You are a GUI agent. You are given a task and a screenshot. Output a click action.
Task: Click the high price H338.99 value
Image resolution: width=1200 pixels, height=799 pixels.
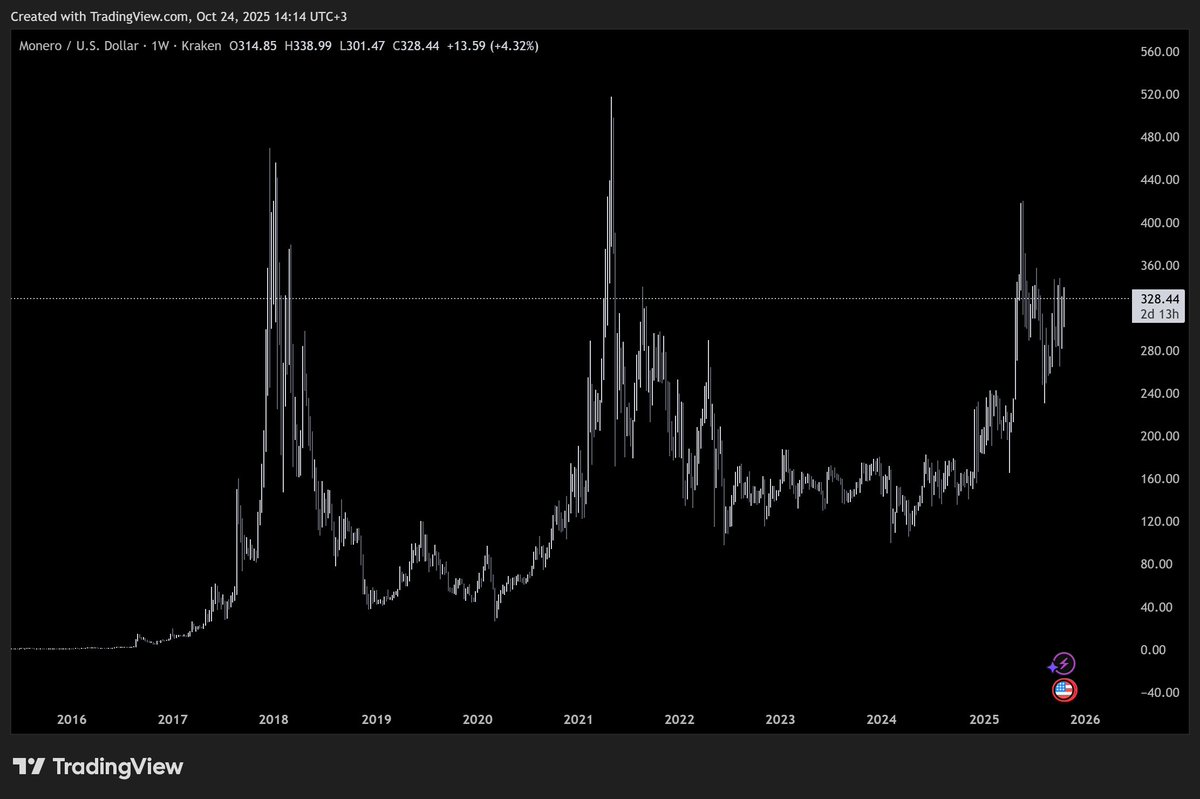[307, 45]
